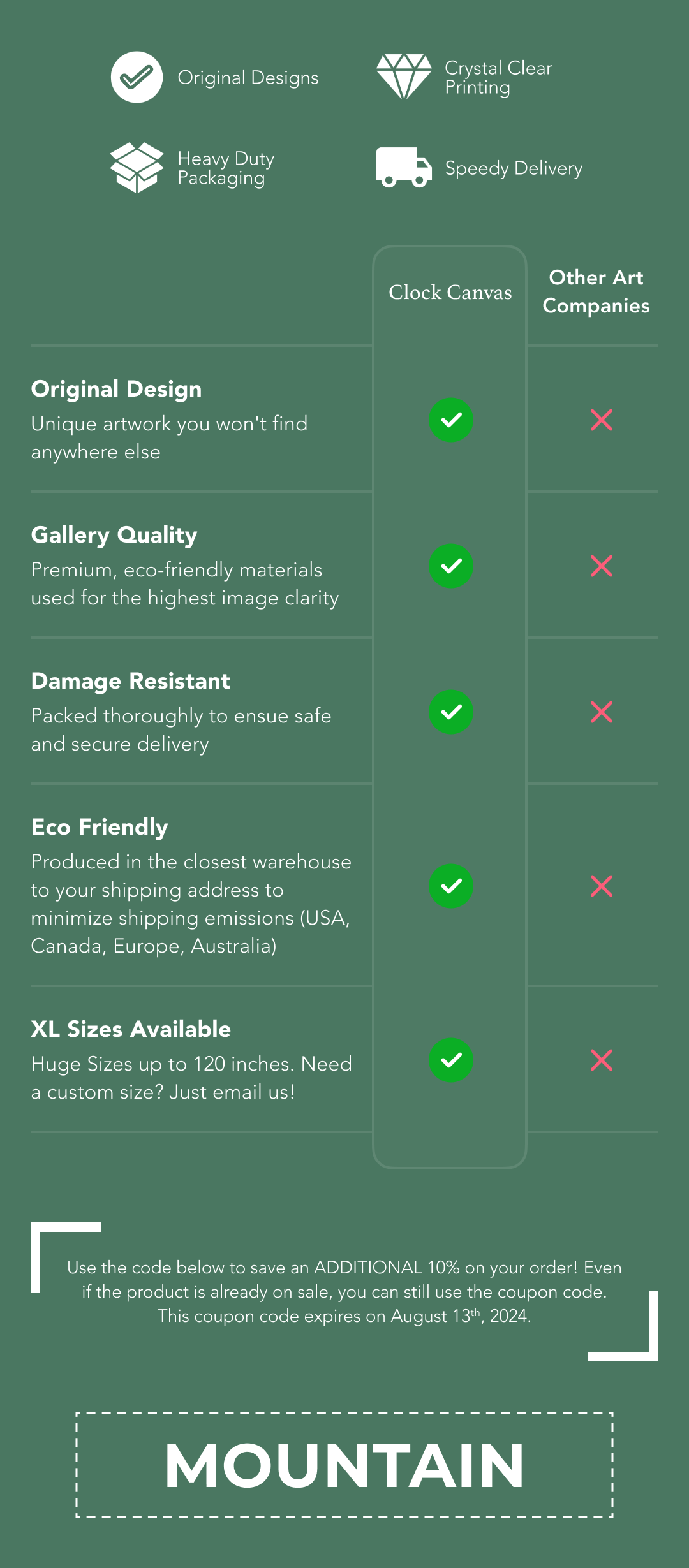Click the green check for XL Sizes Available
Image resolution: width=689 pixels, height=1568 pixels.
tap(451, 1060)
